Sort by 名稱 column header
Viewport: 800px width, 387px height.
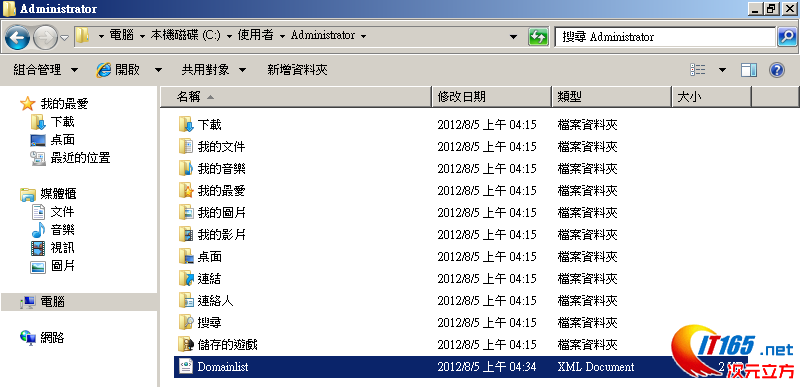(296, 97)
